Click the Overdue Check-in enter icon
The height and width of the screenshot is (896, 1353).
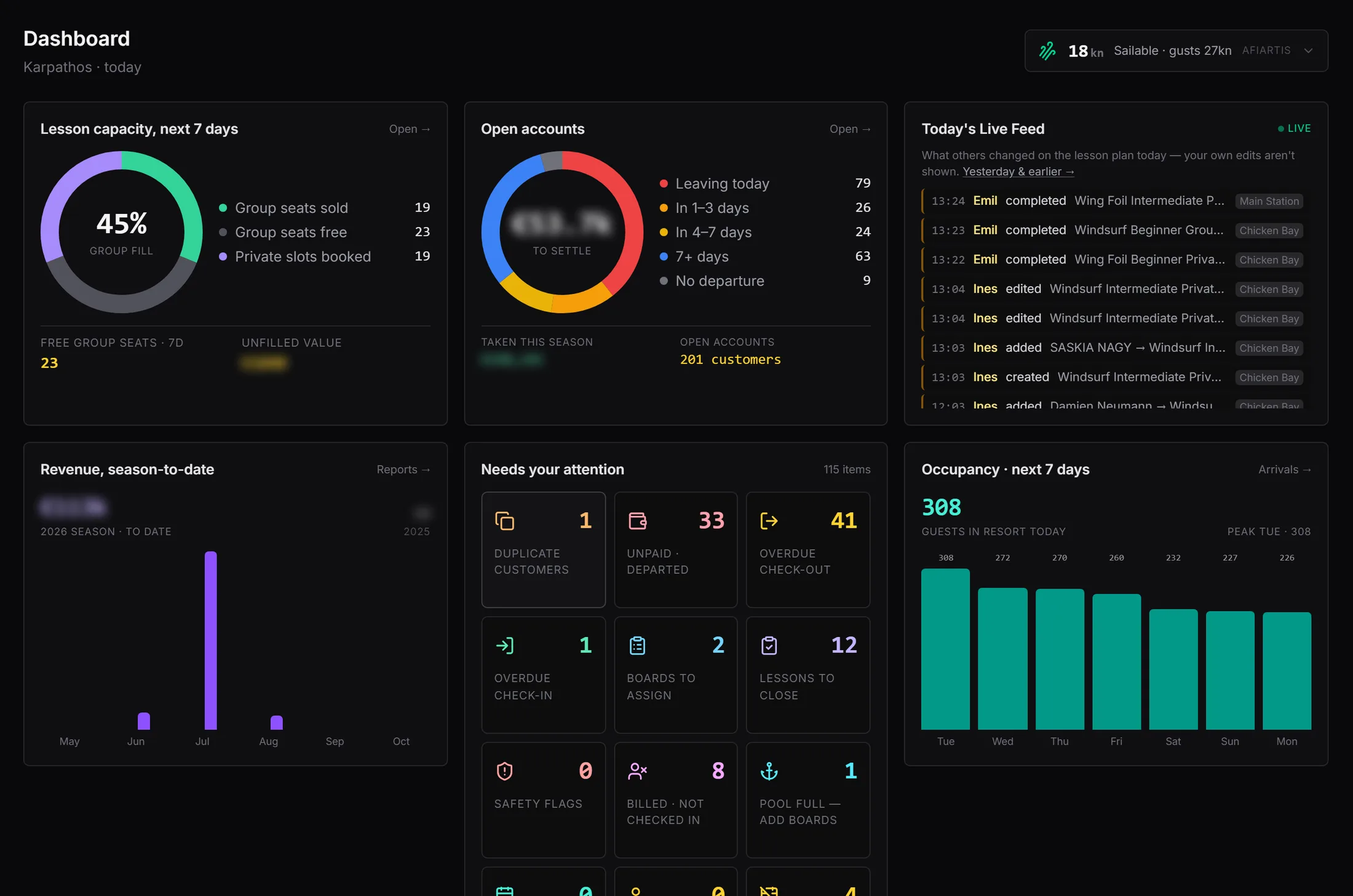click(504, 645)
